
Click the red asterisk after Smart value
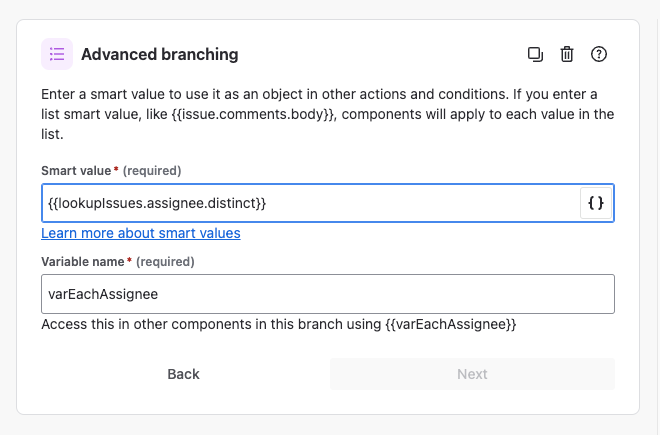(x=117, y=171)
